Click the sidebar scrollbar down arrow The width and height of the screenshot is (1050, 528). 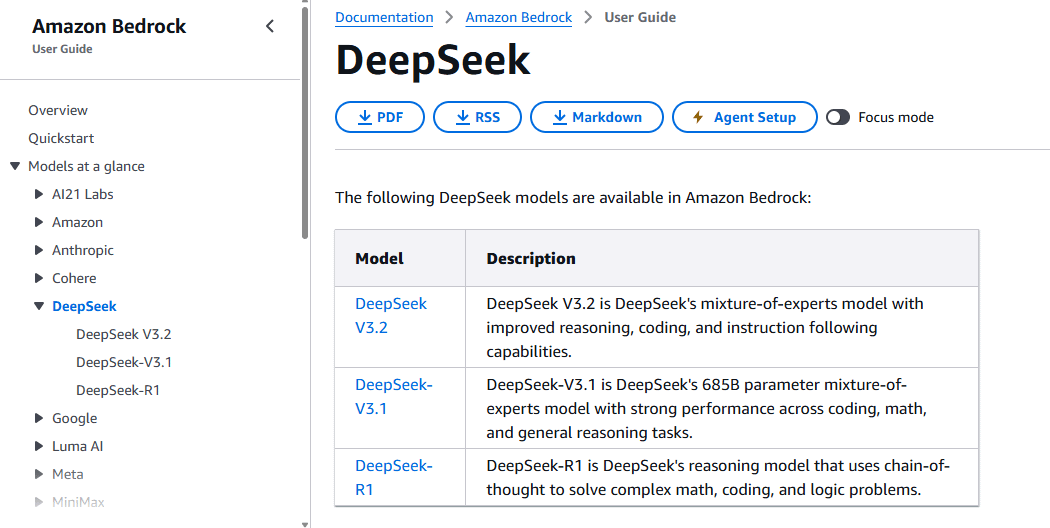305,524
